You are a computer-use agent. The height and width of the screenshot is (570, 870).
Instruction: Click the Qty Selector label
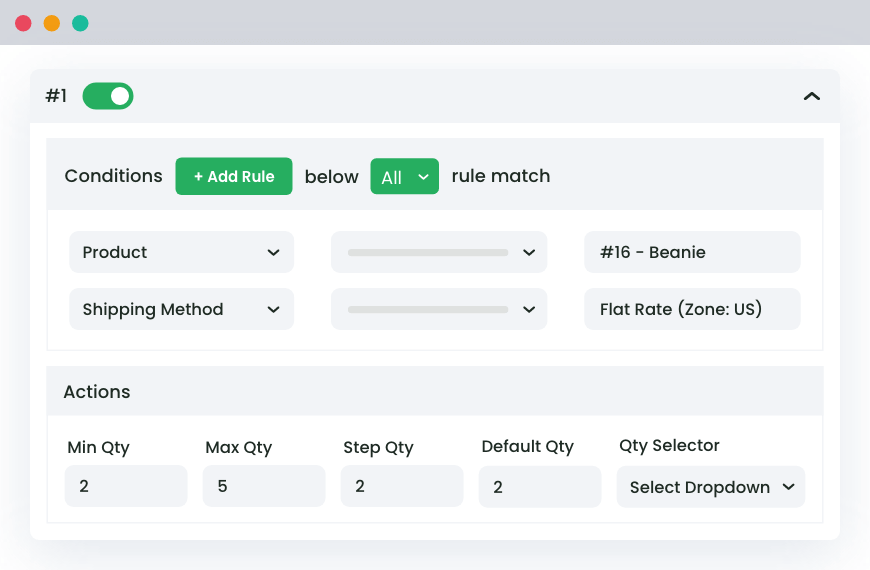(669, 445)
